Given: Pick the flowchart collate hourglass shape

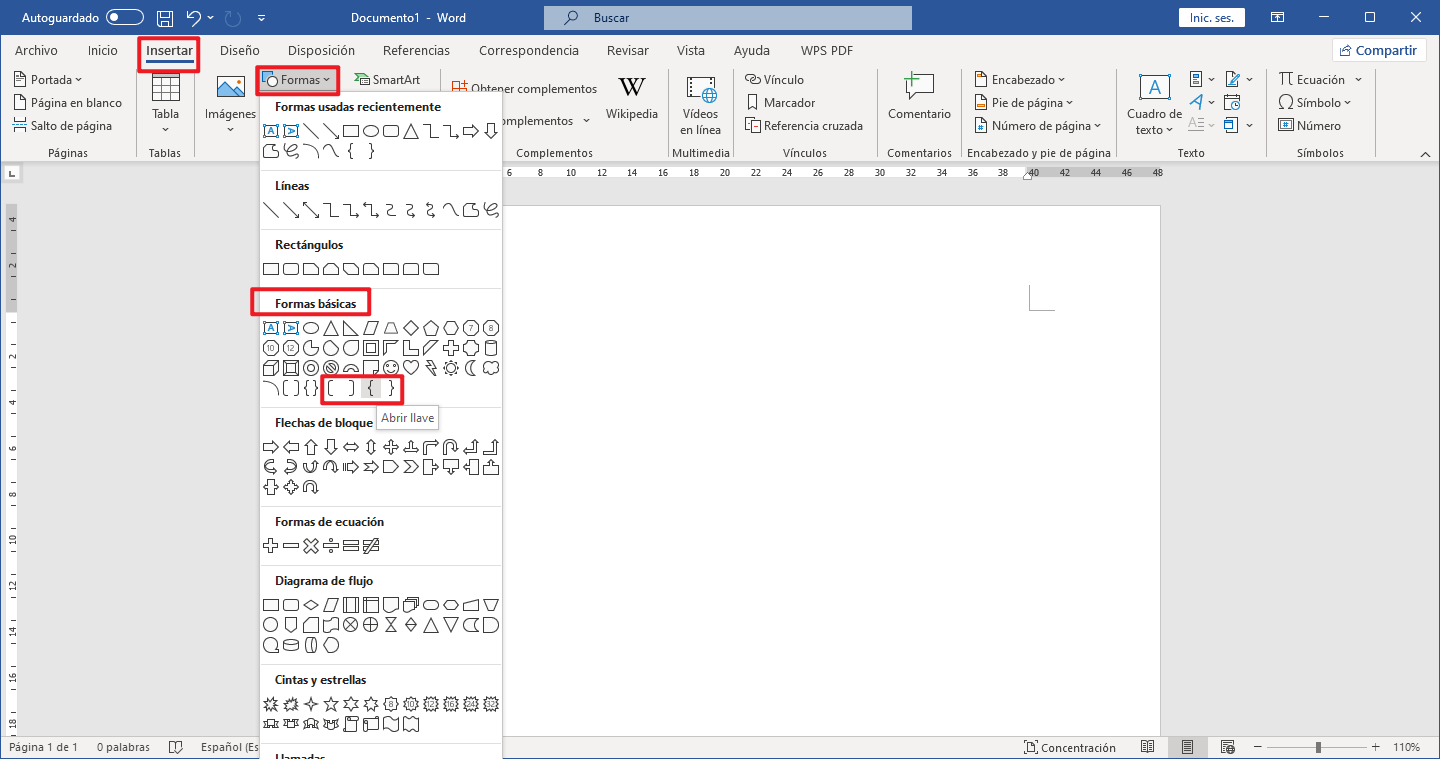Looking at the screenshot, I should coord(391,625).
